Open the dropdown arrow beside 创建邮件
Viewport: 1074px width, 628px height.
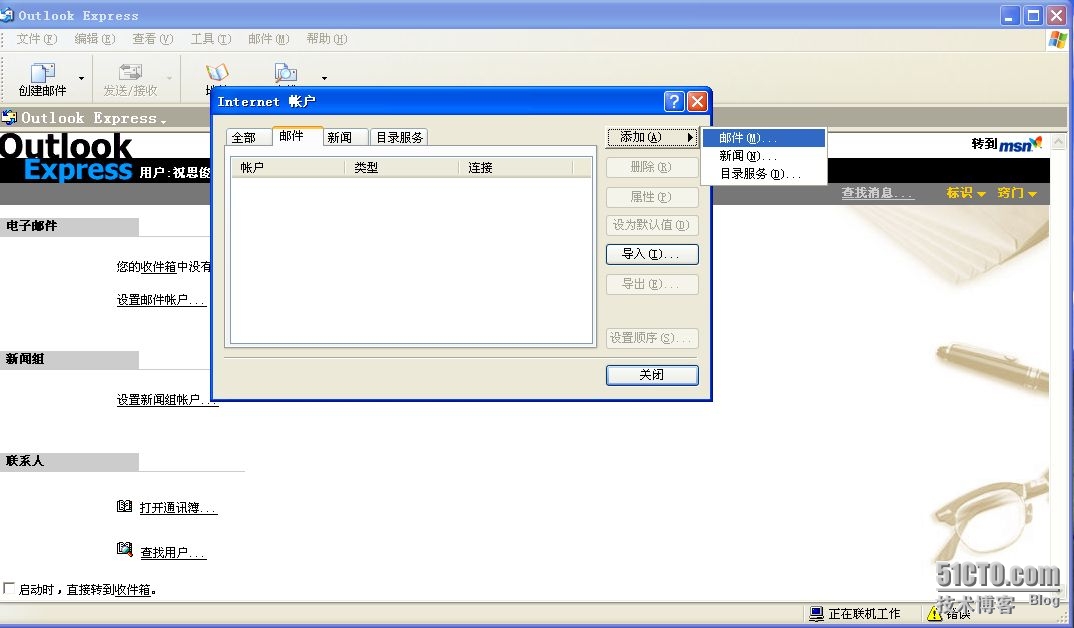pyautogui.click(x=82, y=79)
